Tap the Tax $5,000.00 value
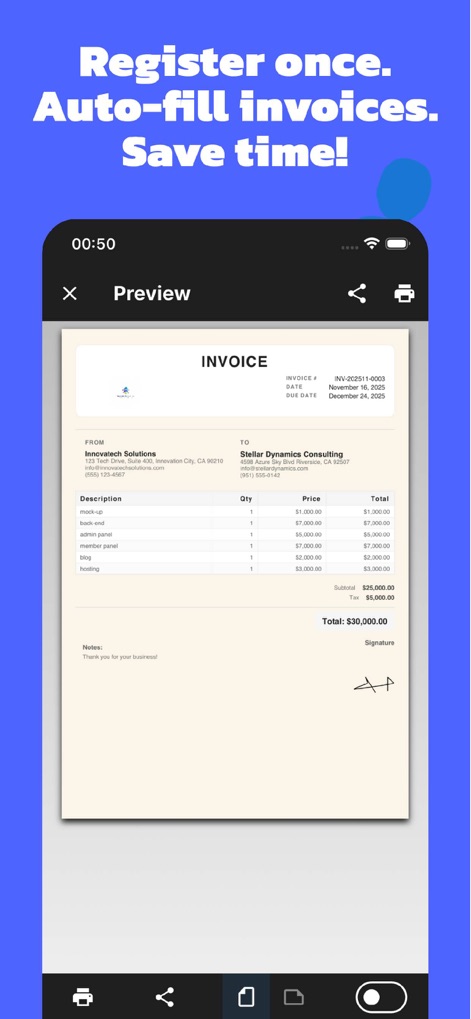Image resolution: width=471 pixels, height=1019 pixels. point(379,597)
